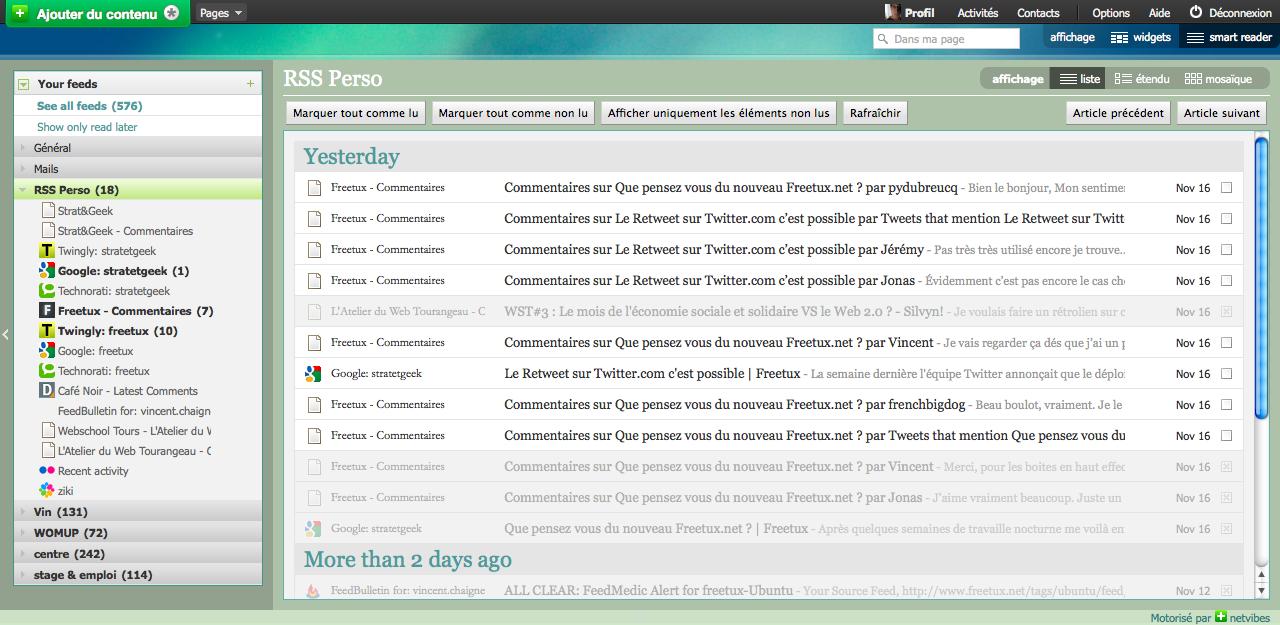The height and width of the screenshot is (625, 1280).
Task: Select the Freetux - Commentaires (7) feed icon
Action: [x=46, y=311]
